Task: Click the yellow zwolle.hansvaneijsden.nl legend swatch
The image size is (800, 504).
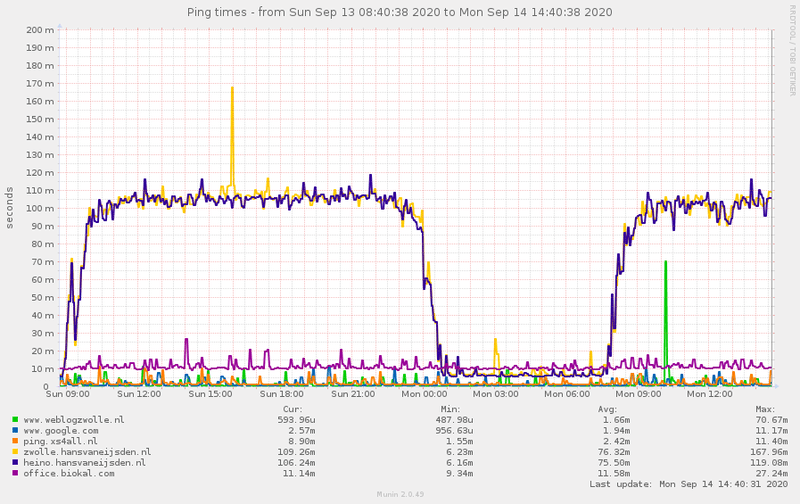Action: tap(15, 451)
